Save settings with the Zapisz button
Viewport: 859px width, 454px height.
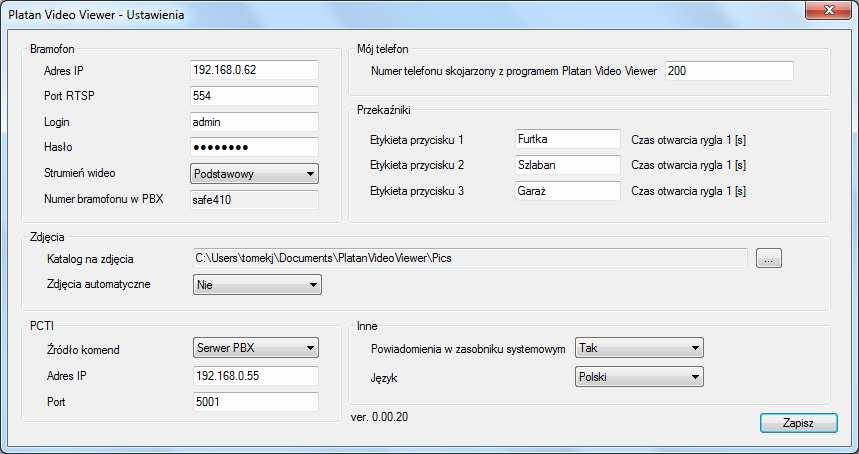point(799,423)
